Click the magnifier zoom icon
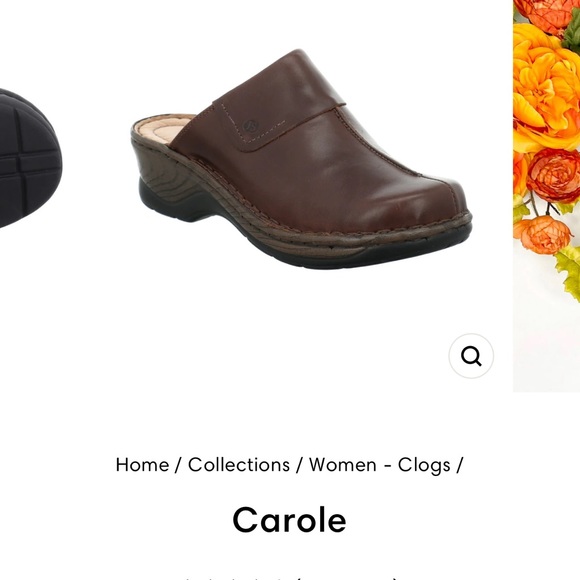The image size is (580, 580). tap(471, 356)
